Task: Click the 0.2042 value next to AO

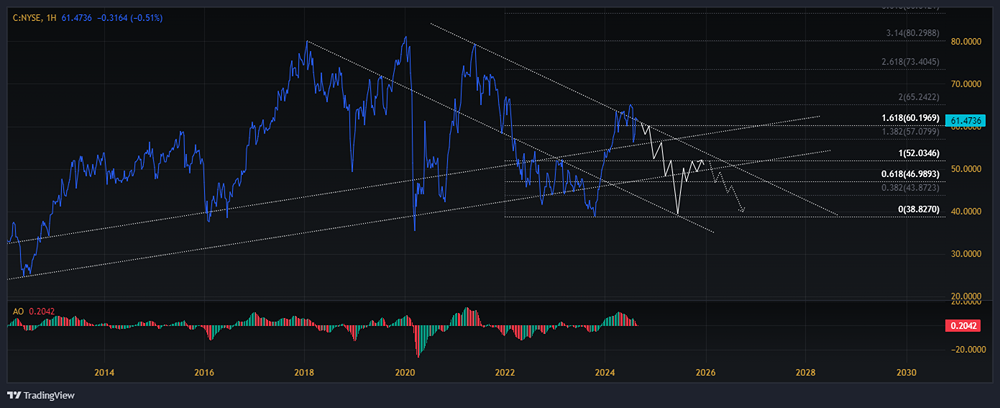Action: 41,312
